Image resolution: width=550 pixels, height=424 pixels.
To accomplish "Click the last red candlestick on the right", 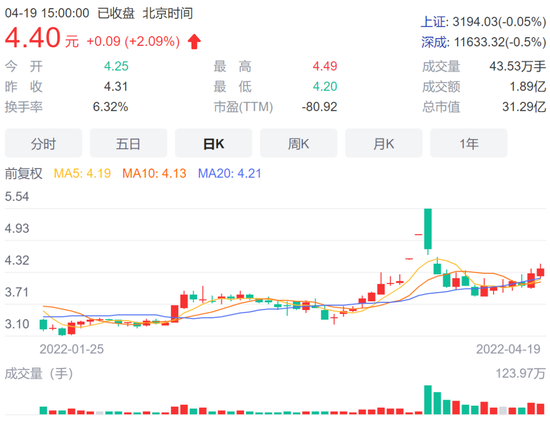I will 541,271.
